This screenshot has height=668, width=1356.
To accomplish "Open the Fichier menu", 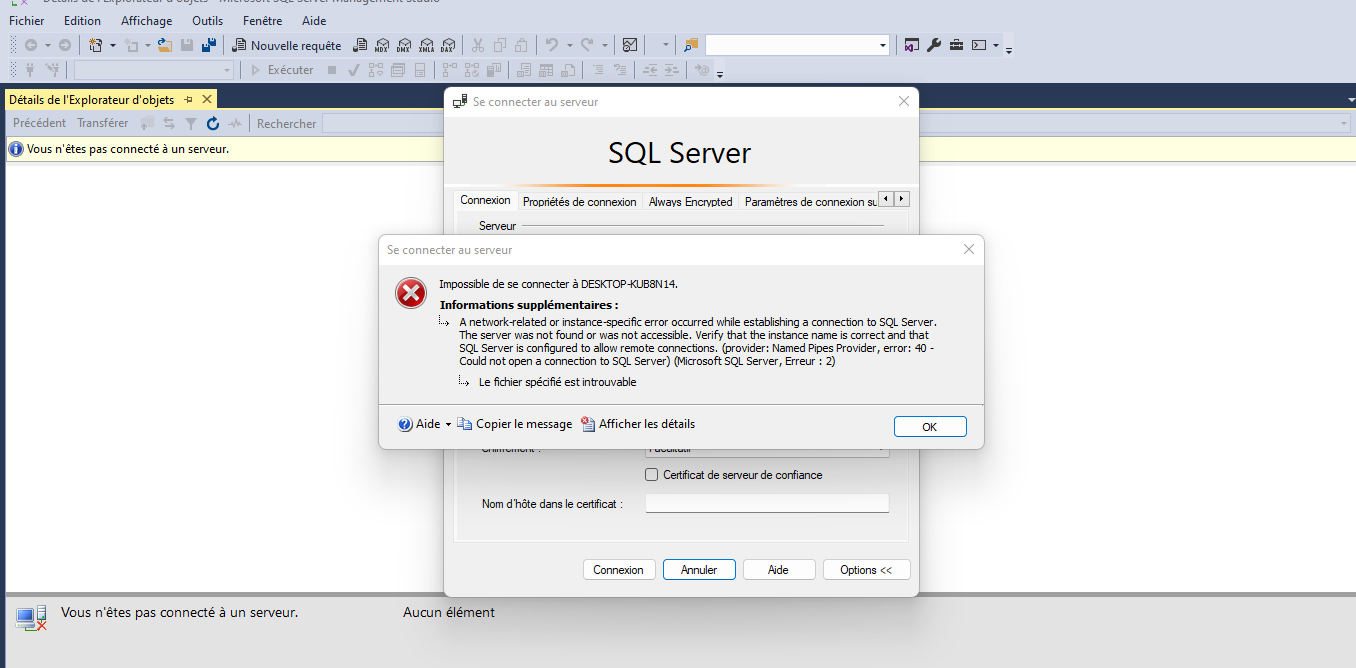I will 27,21.
